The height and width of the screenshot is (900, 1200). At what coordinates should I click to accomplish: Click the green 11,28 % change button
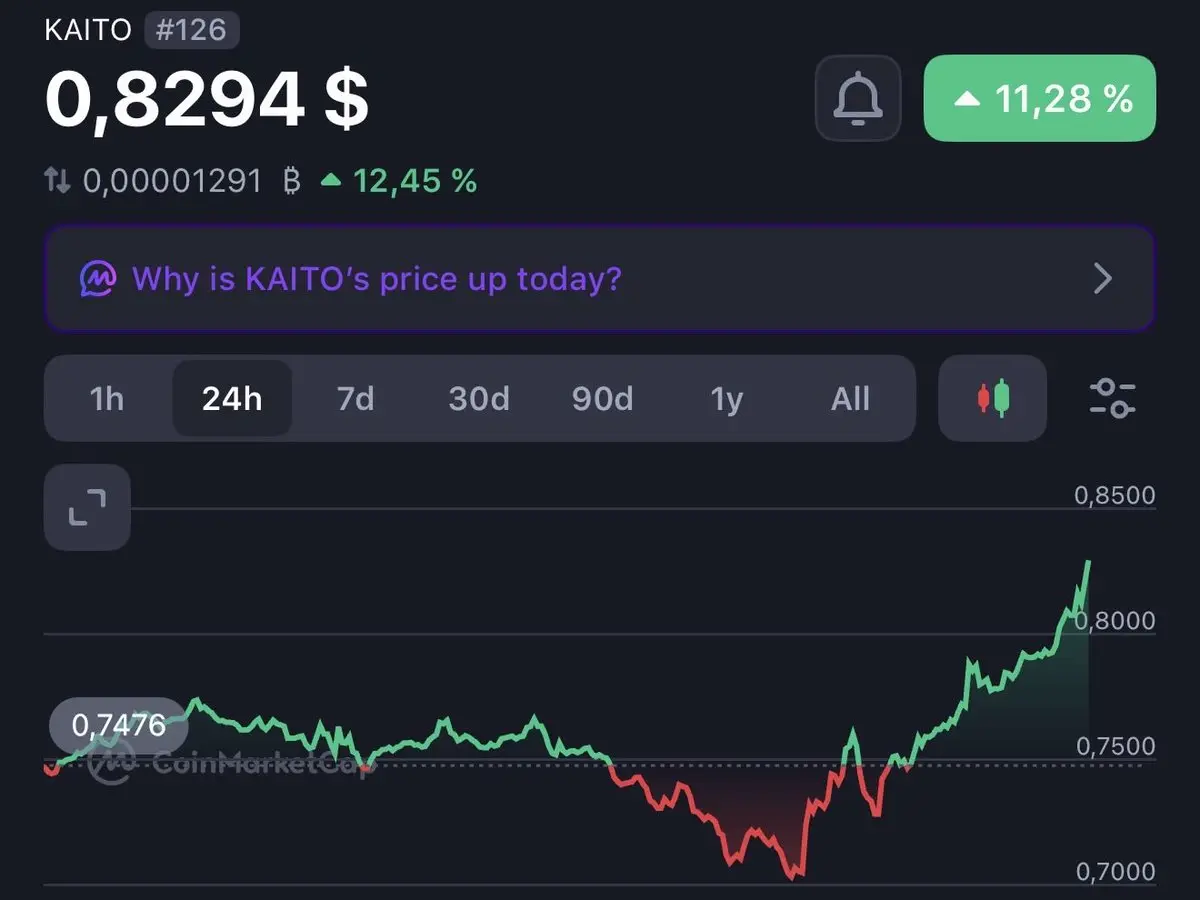click(x=1040, y=98)
